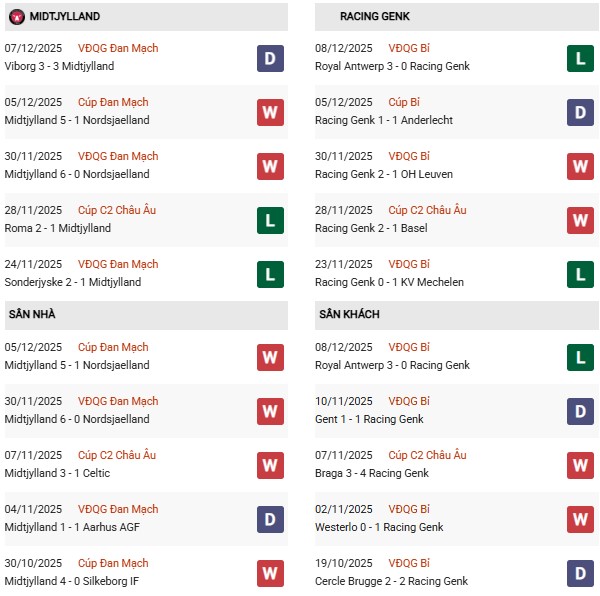Image resolution: width=600 pixels, height=596 pixels.
Task: Click Cúp Đan Mạch link above Silkeborg IF match
Action: (x=117, y=563)
